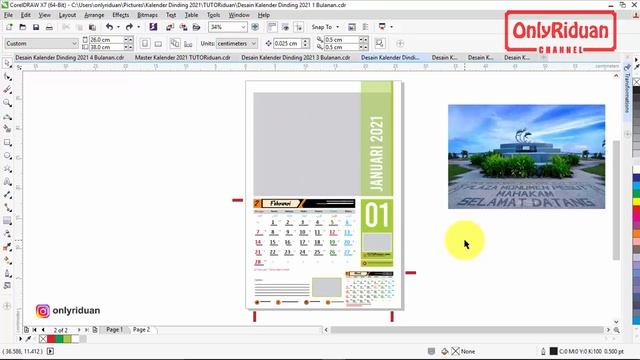Toggle Treat All Objects as Filled button
This screenshot has height=360, width=640.
(380, 43)
